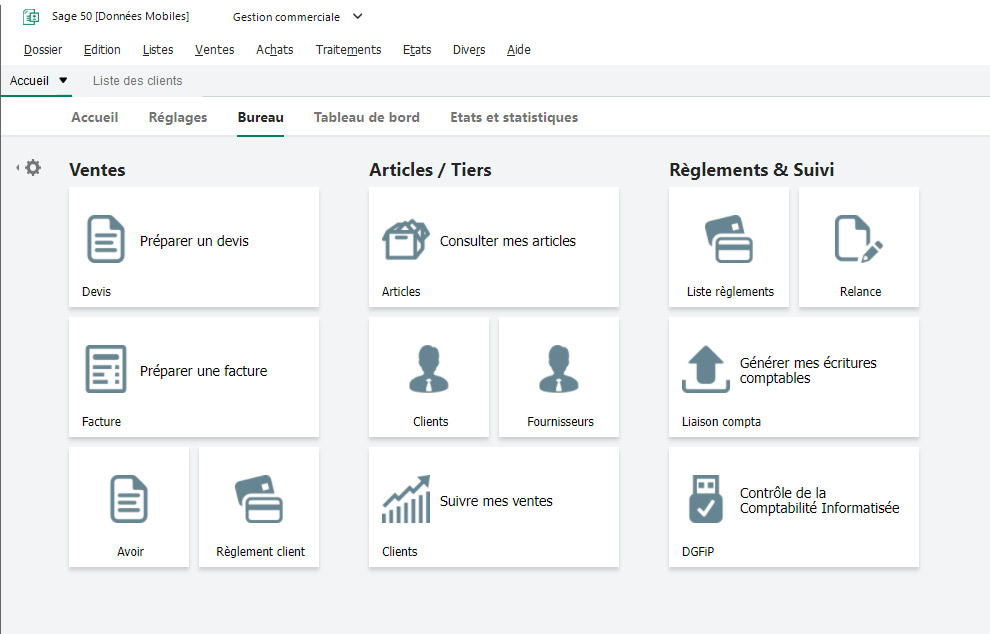Click the Clients caption under Suivre mes ventes
Screen dimensions: 990x634
(400, 552)
